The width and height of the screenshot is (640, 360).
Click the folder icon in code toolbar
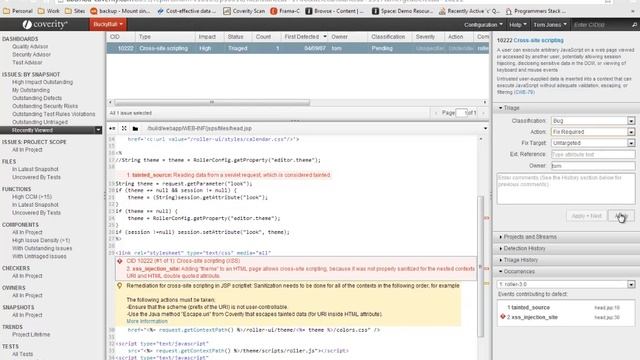136,129
